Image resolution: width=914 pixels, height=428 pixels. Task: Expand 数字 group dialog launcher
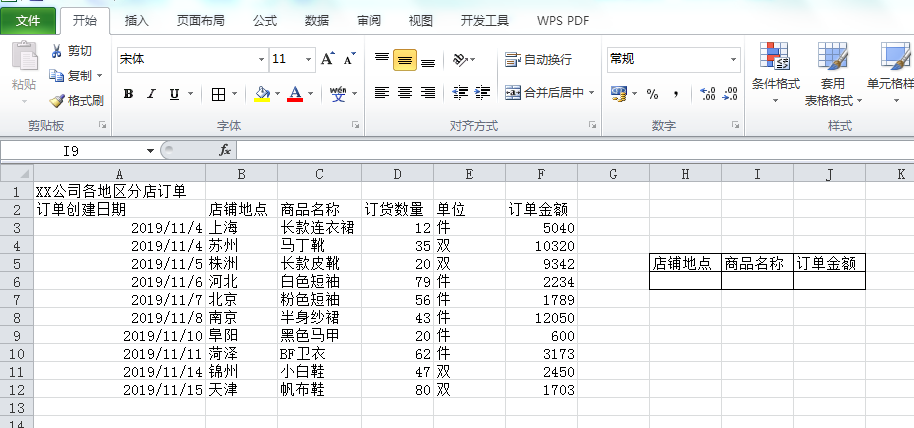[736, 125]
